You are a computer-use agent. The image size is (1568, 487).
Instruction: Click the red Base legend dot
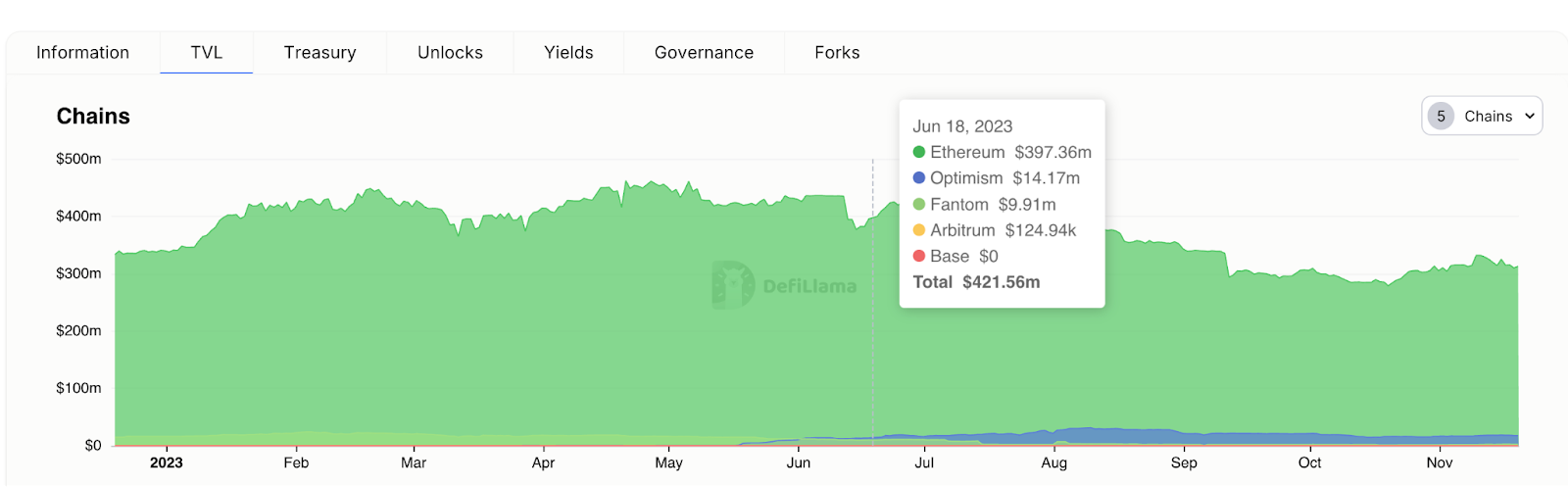coord(919,256)
